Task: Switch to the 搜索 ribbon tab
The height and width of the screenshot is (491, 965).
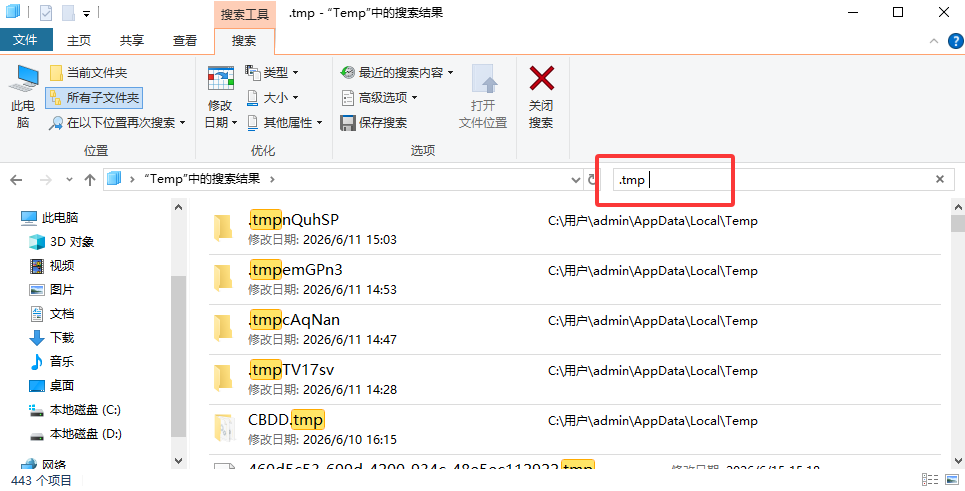Action: point(244,41)
